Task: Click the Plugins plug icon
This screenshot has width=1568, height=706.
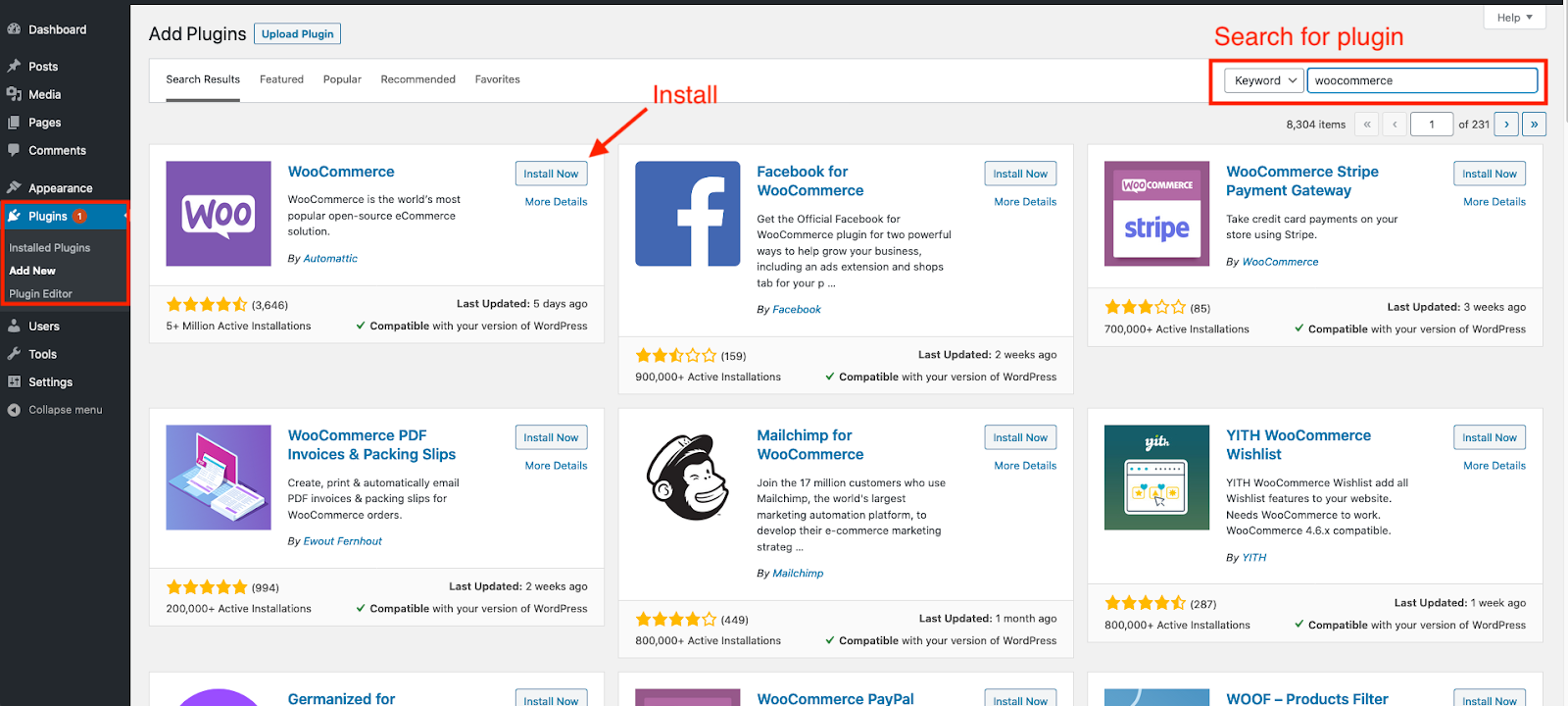Action: 15,216
